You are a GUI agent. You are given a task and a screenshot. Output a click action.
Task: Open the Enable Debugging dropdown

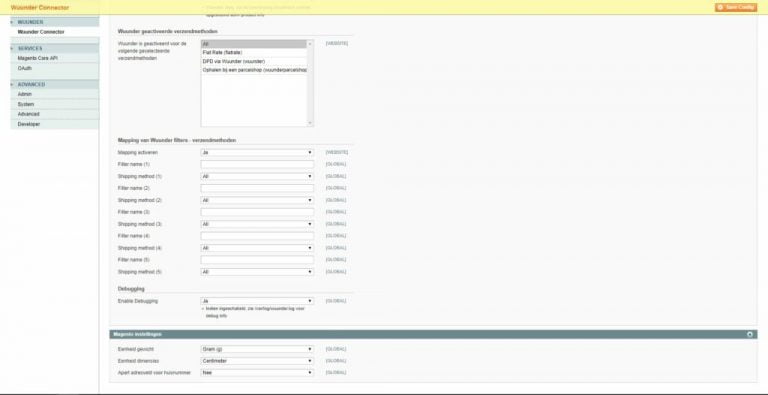point(257,301)
